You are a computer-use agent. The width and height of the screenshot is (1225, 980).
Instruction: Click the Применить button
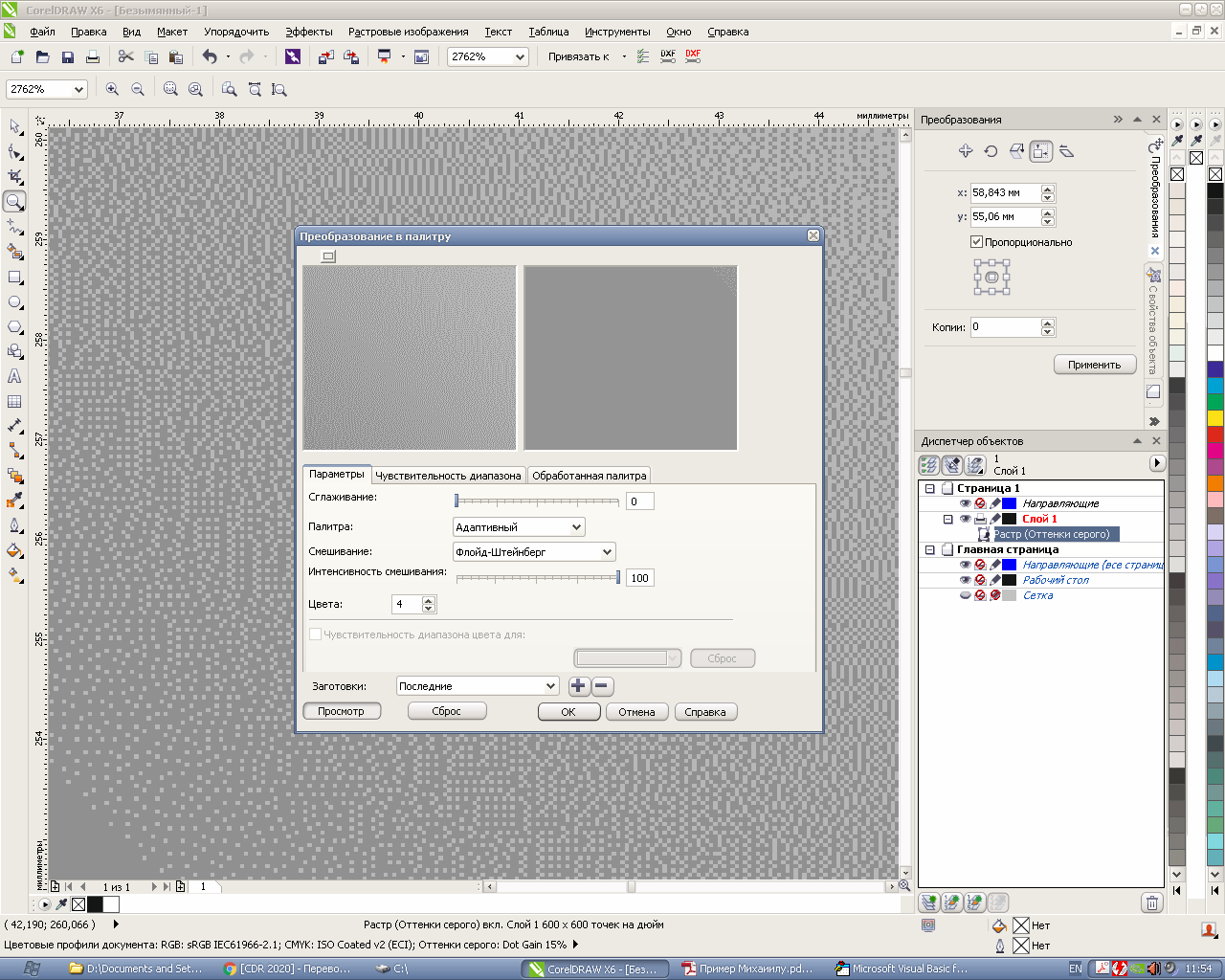pyautogui.click(x=1094, y=365)
